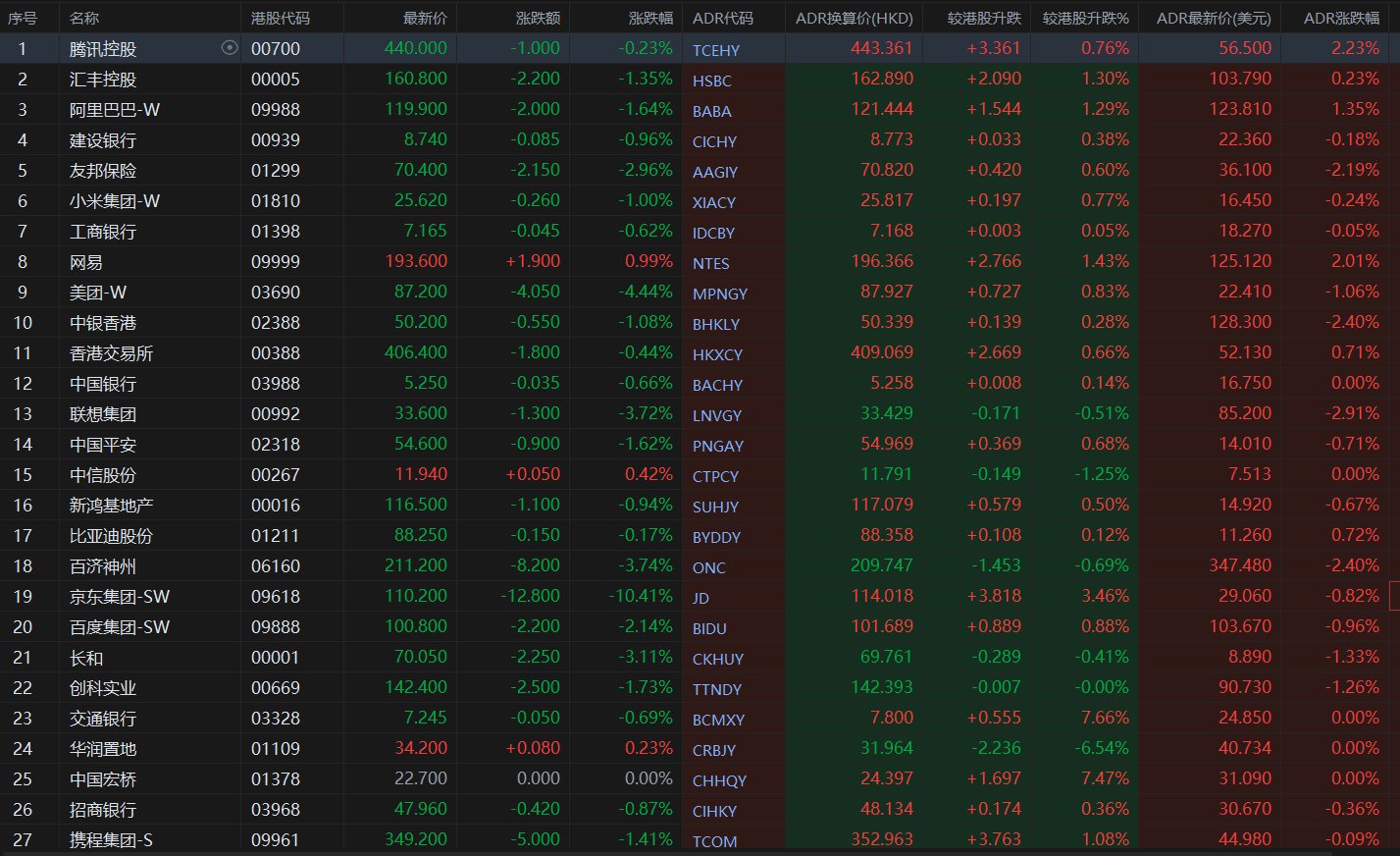Select the BYDDY ADR code
Screen dimensions: 1400x856
click(717, 537)
